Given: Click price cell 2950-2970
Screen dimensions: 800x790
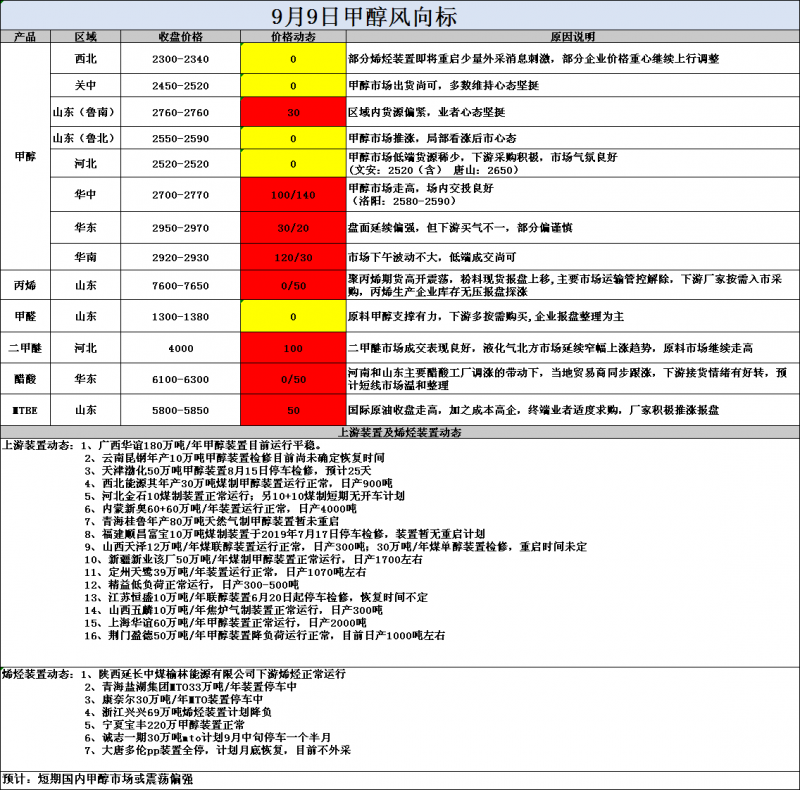Looking at the screenshot, I should [x=180, y=228].
